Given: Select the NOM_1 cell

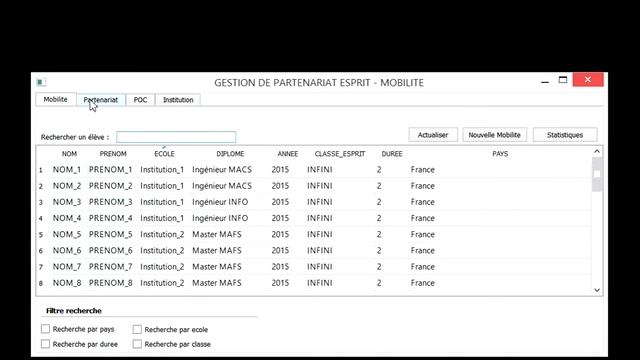Looking at the screenshot, I should pyautogui.click(x=67, y=169).
